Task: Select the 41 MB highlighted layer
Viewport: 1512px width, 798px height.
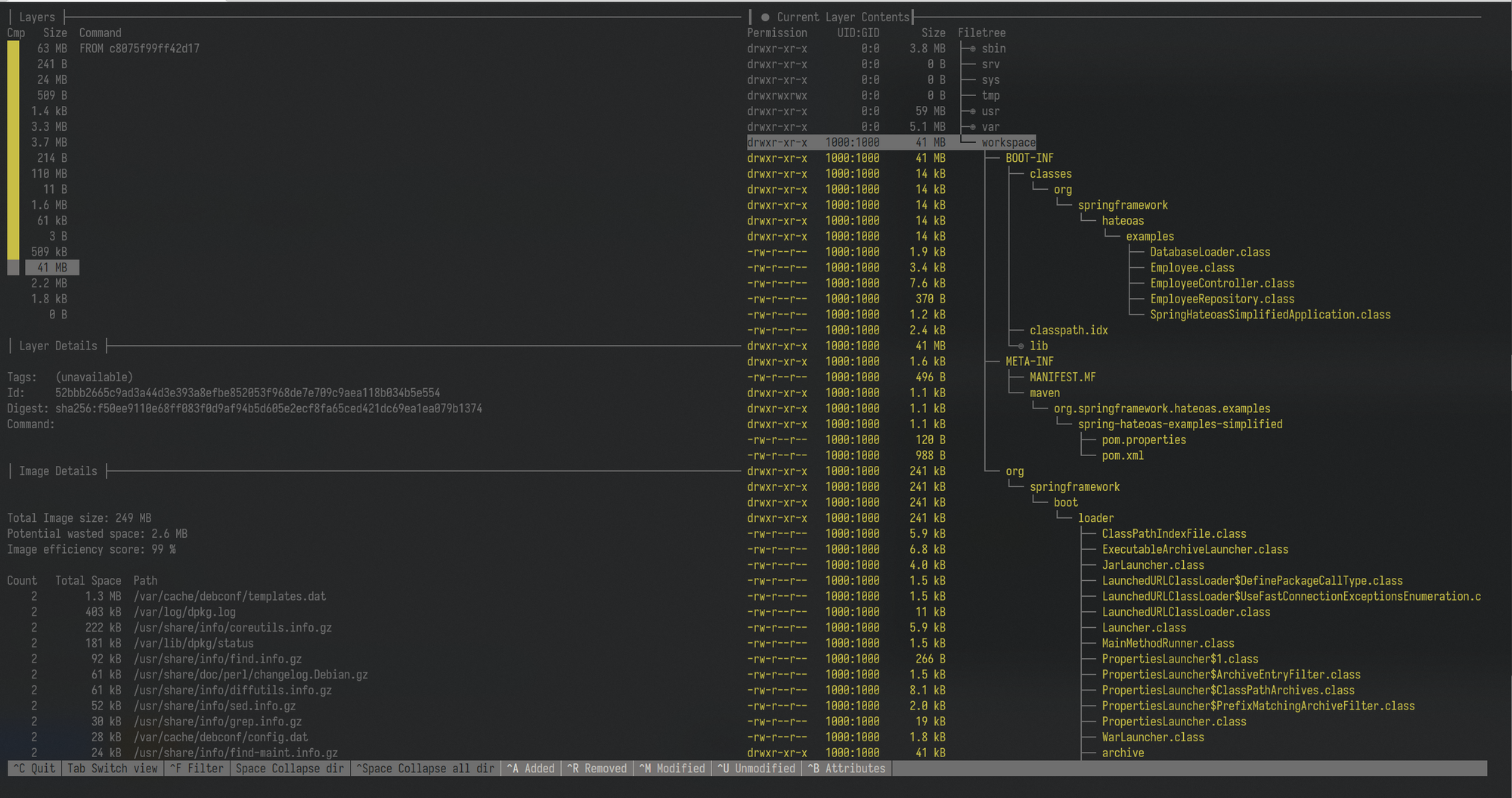Action: pos(52,268)
